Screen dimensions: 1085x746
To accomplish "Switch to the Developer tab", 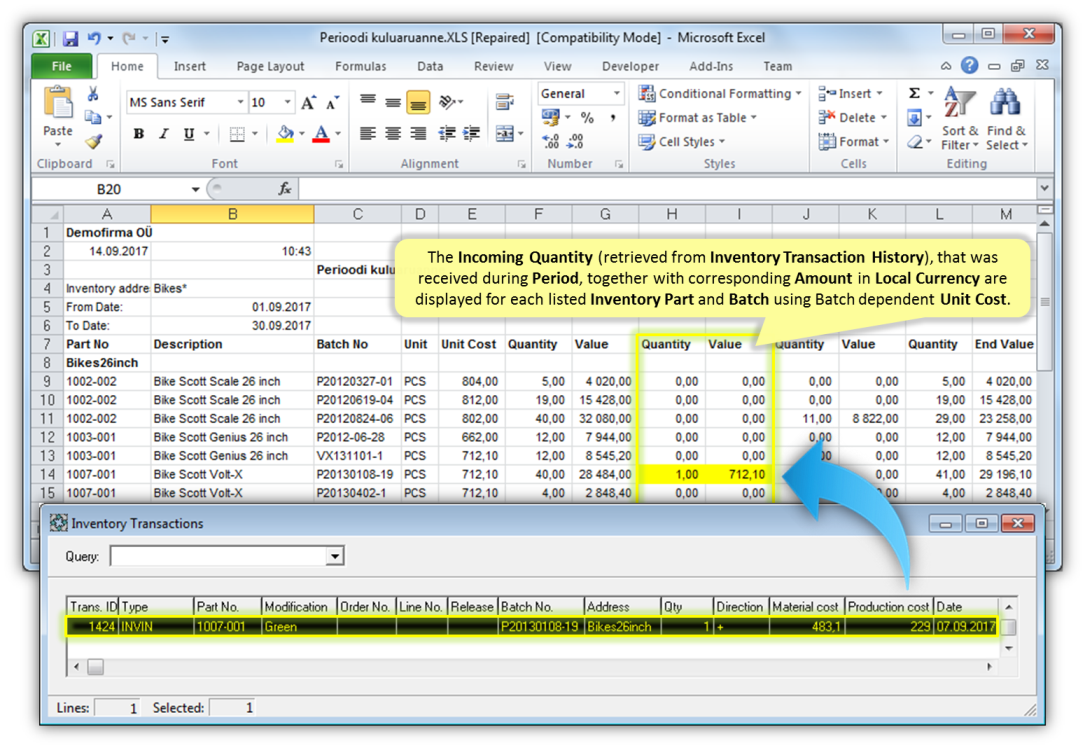I will coord(630,66).
